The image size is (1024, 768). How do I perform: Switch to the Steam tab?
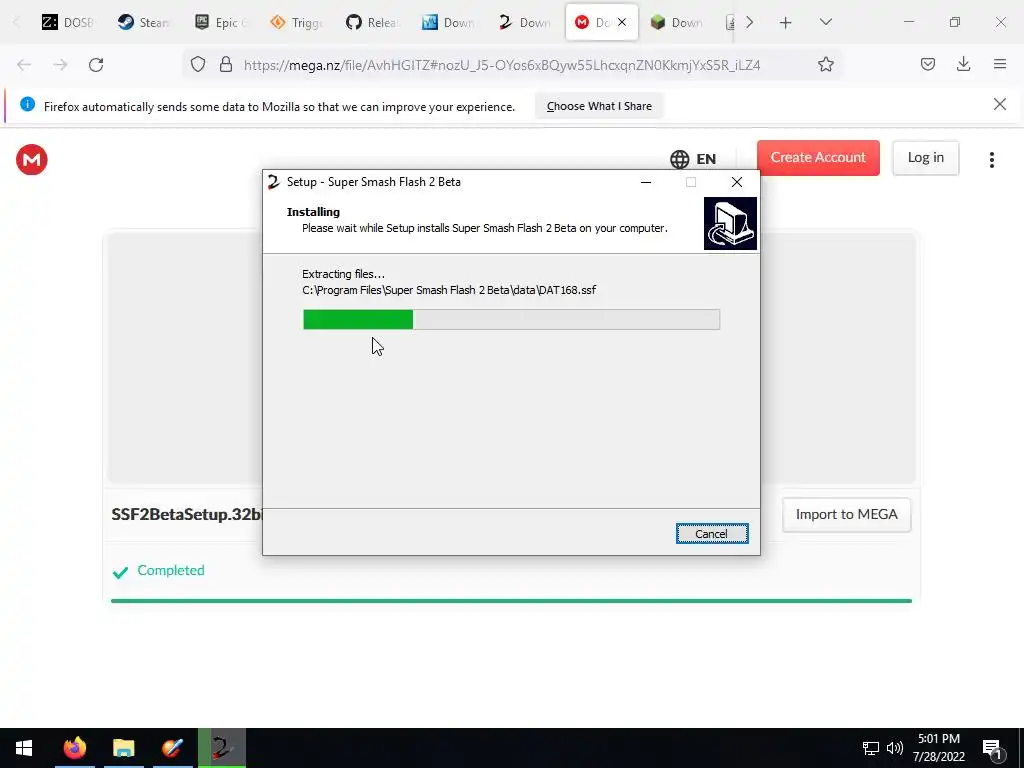(143, 22)
